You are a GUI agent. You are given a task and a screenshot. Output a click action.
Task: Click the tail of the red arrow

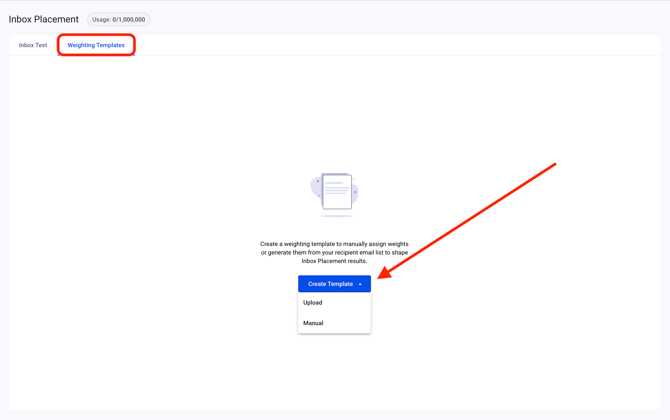click(x=553, y=165)
